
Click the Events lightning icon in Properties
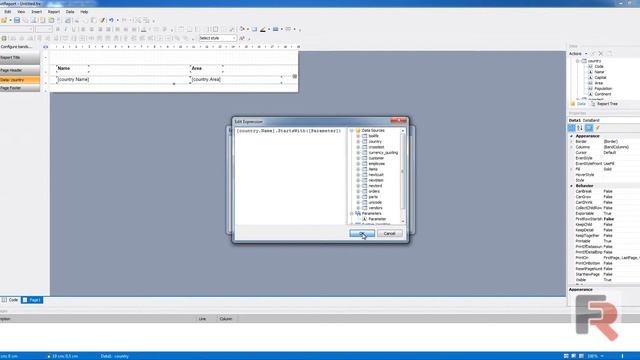click(x=598, y=128)
